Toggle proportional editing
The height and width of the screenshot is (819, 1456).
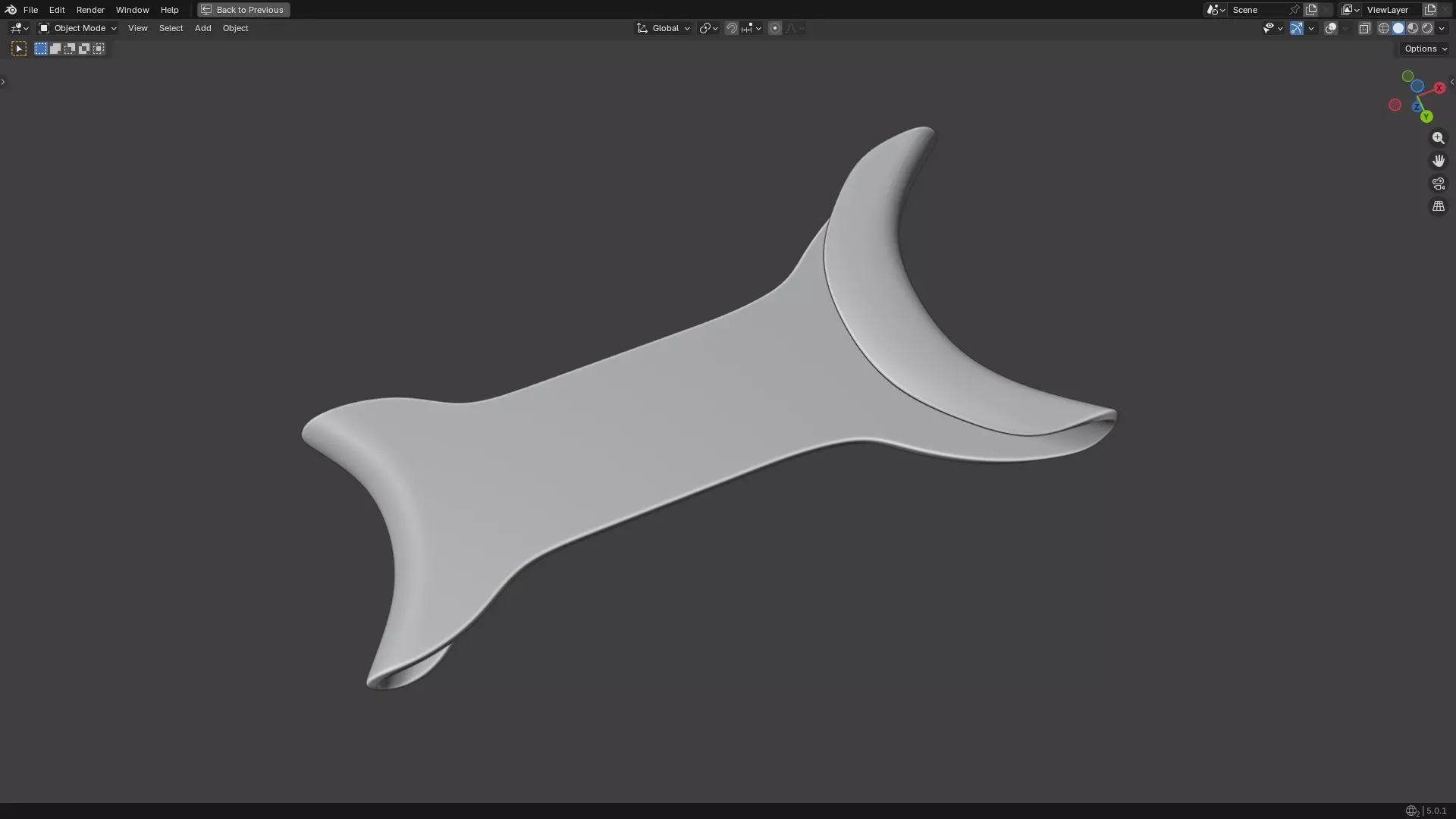774,28
